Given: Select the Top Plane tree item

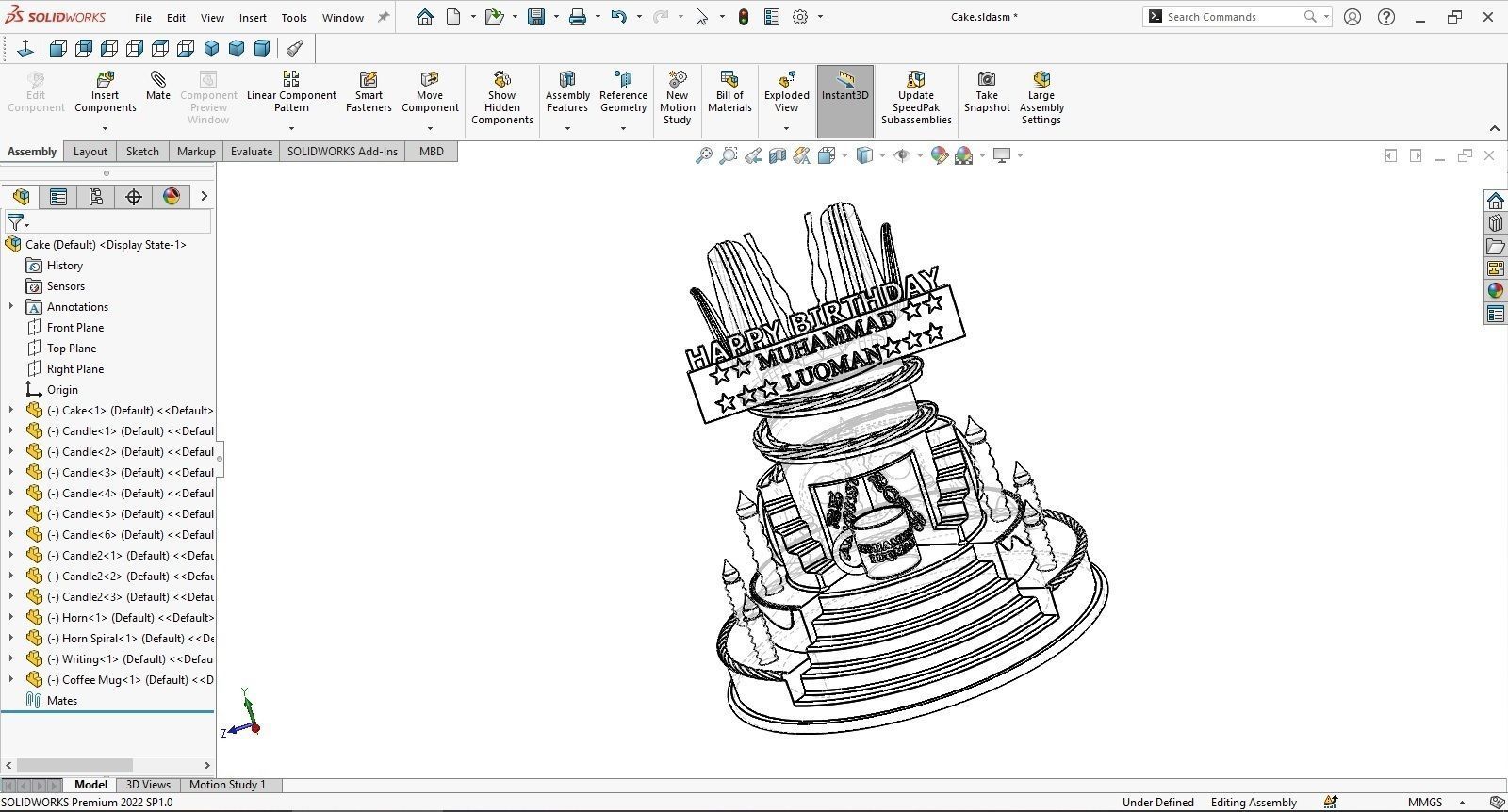Looking at the screenshot, I should [x=72, y=348].
